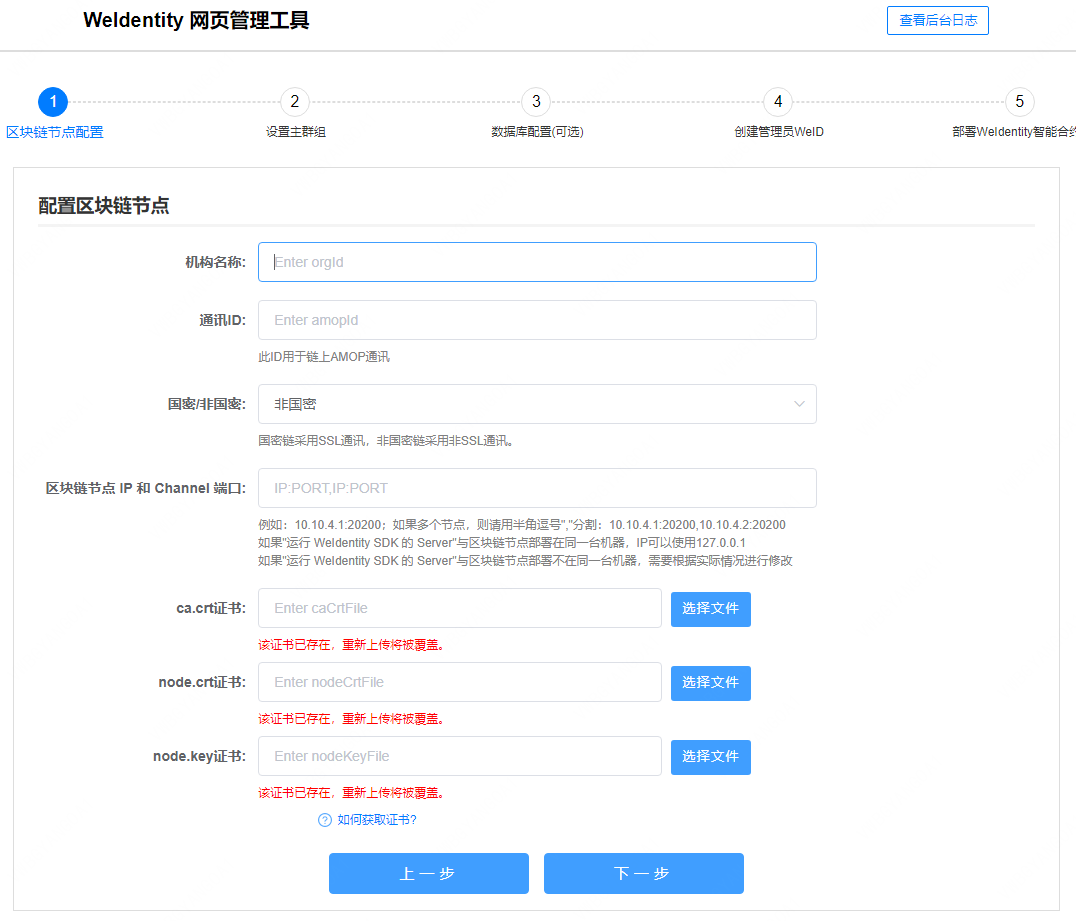Open the 数据库配置(可选) step label

click(537, 132)
